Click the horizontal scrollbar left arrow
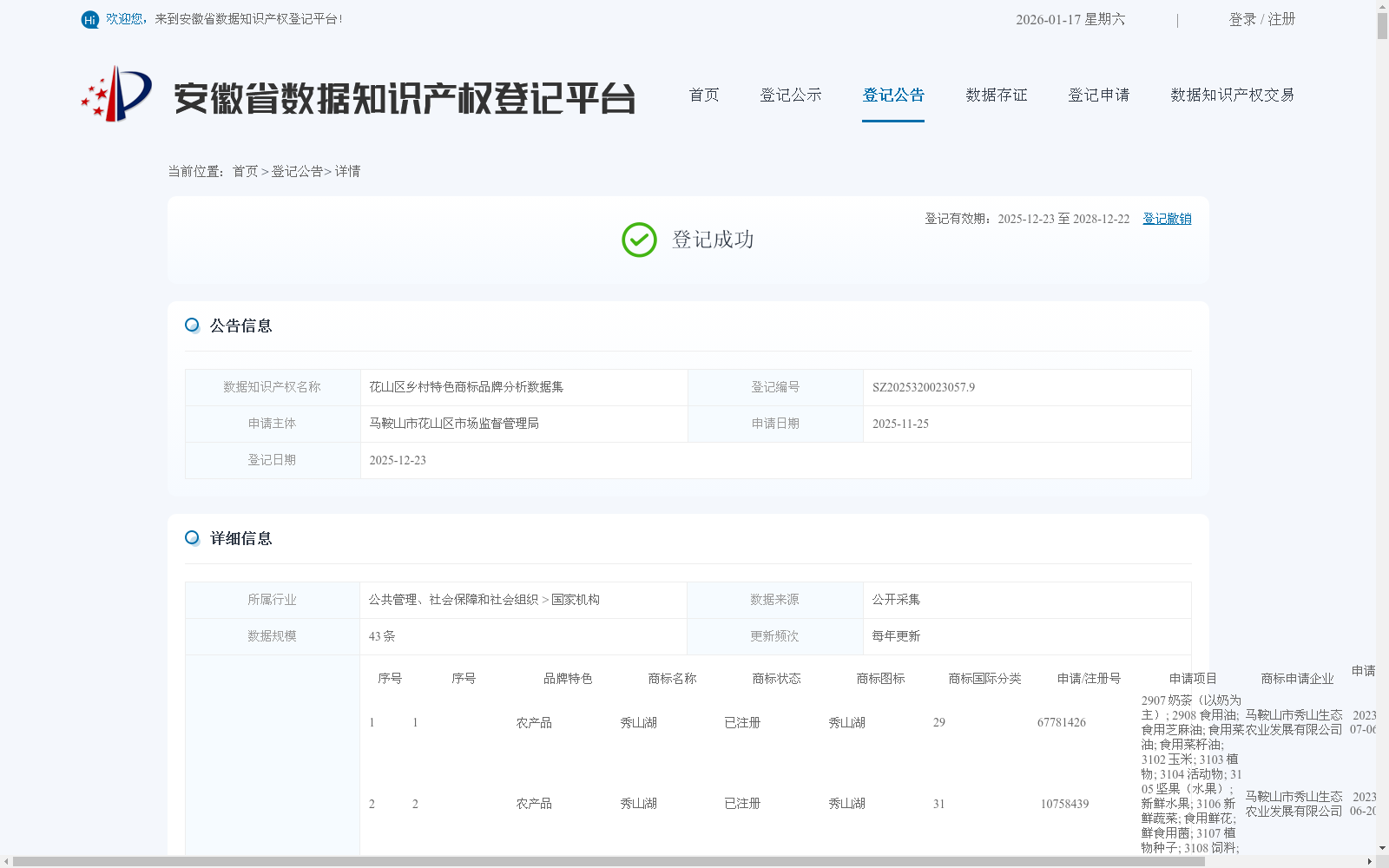 point(6,861)
